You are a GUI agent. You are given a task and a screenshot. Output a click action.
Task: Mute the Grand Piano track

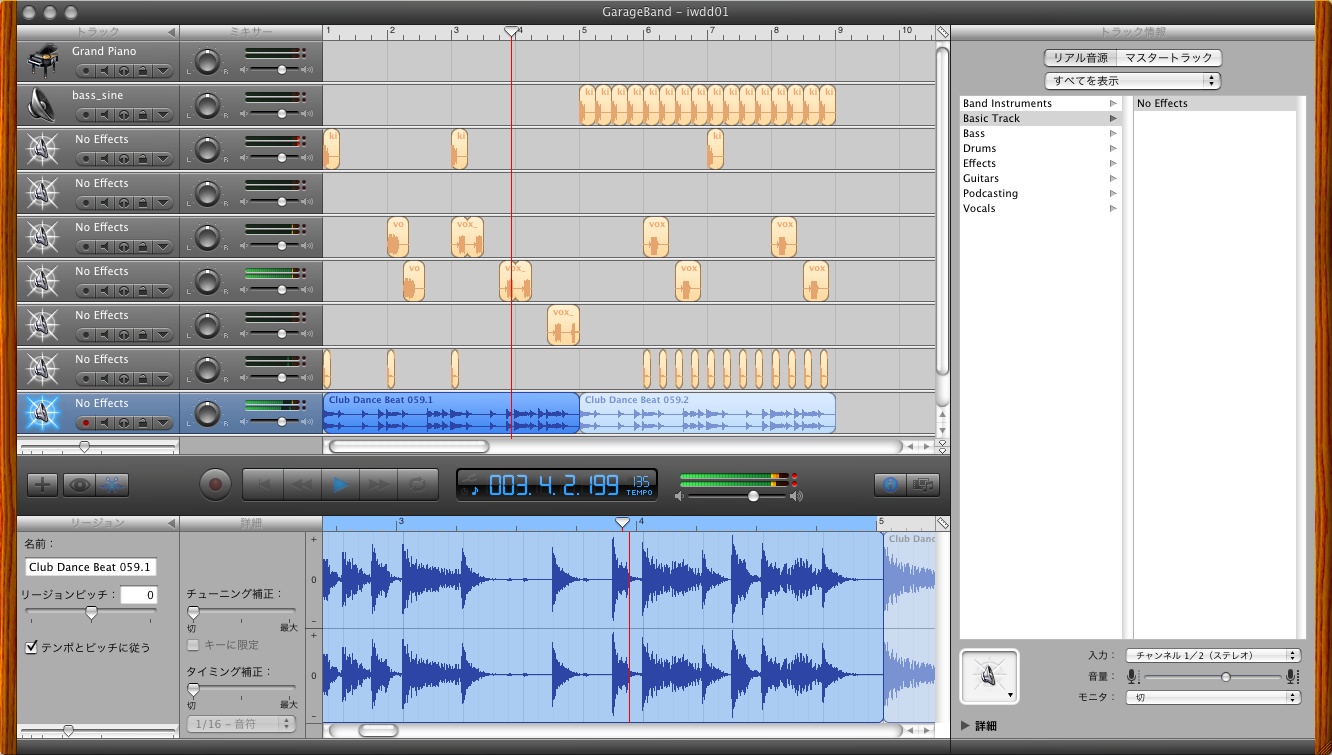pos(105,71)
